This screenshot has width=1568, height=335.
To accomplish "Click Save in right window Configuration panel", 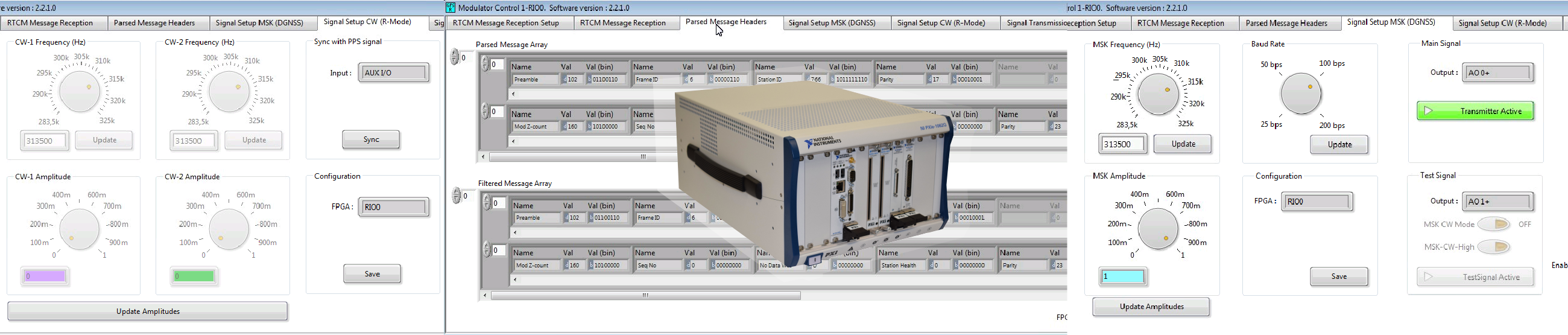I will coord(1339,276).
